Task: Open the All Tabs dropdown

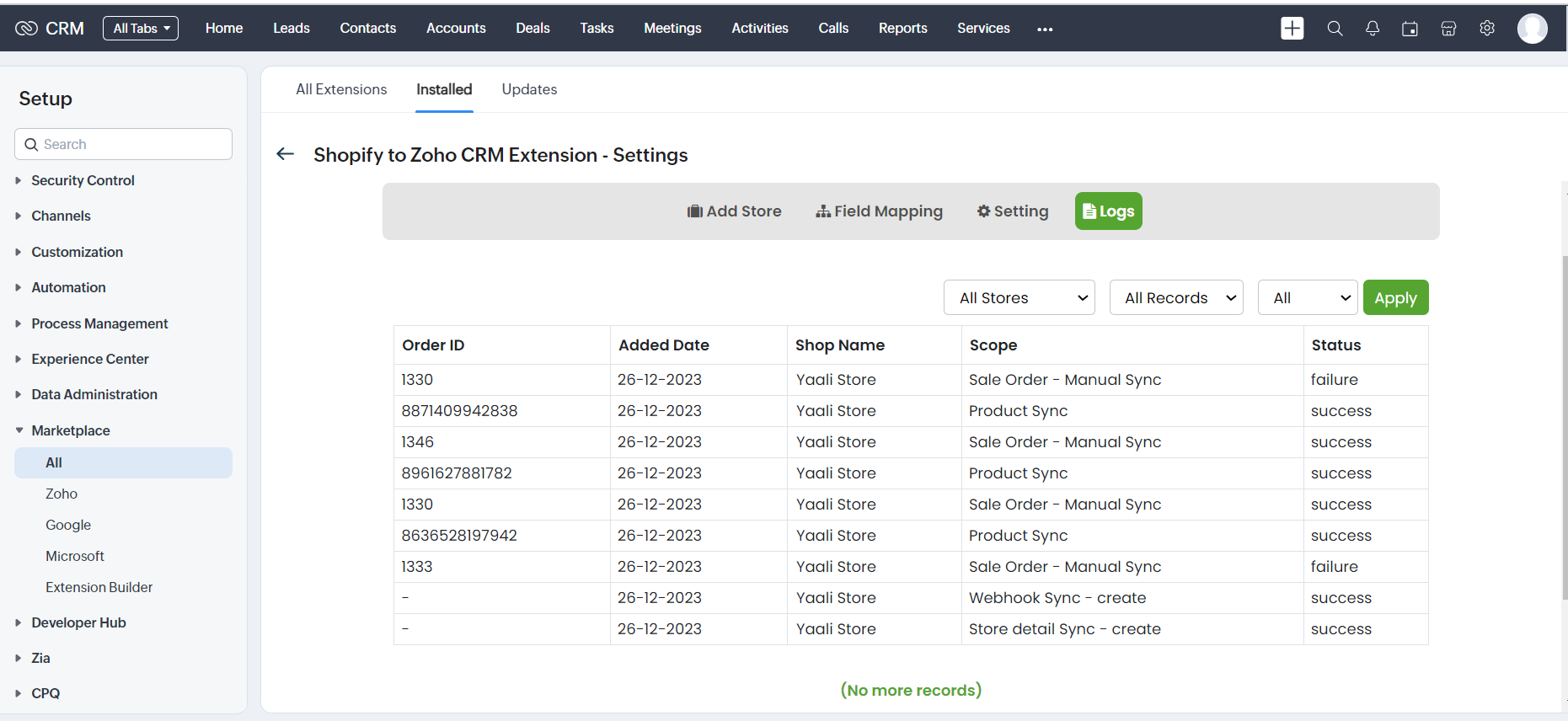Action: 141,29
